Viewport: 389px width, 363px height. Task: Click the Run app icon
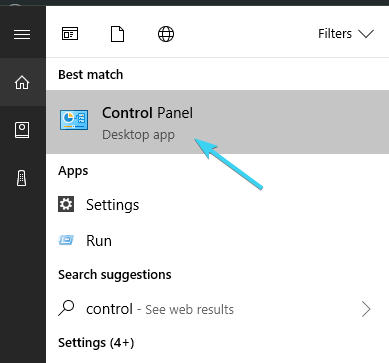tap(66, 240)
